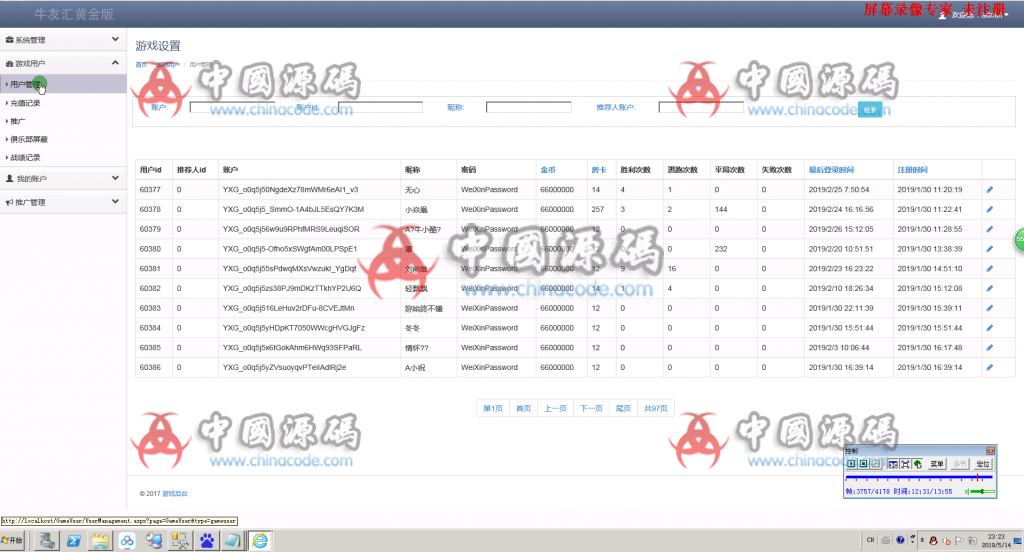The height and width of the screenshot is (552, 1024).
Task: Edit user 60386 with the pencil icon
Action: (989, 367)
